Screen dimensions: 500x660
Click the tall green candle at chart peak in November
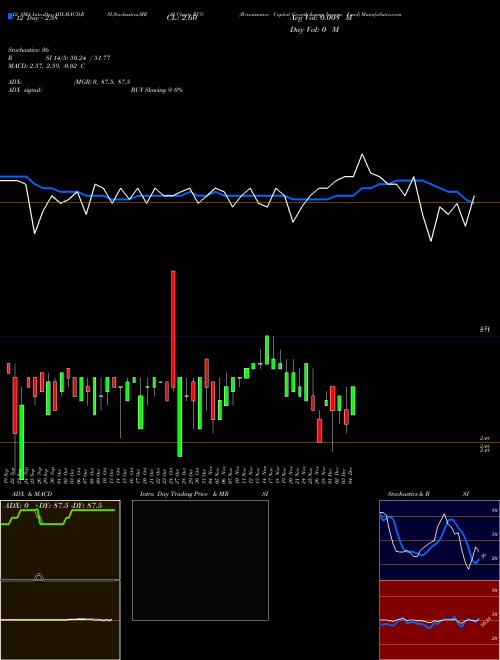[267, 350]
